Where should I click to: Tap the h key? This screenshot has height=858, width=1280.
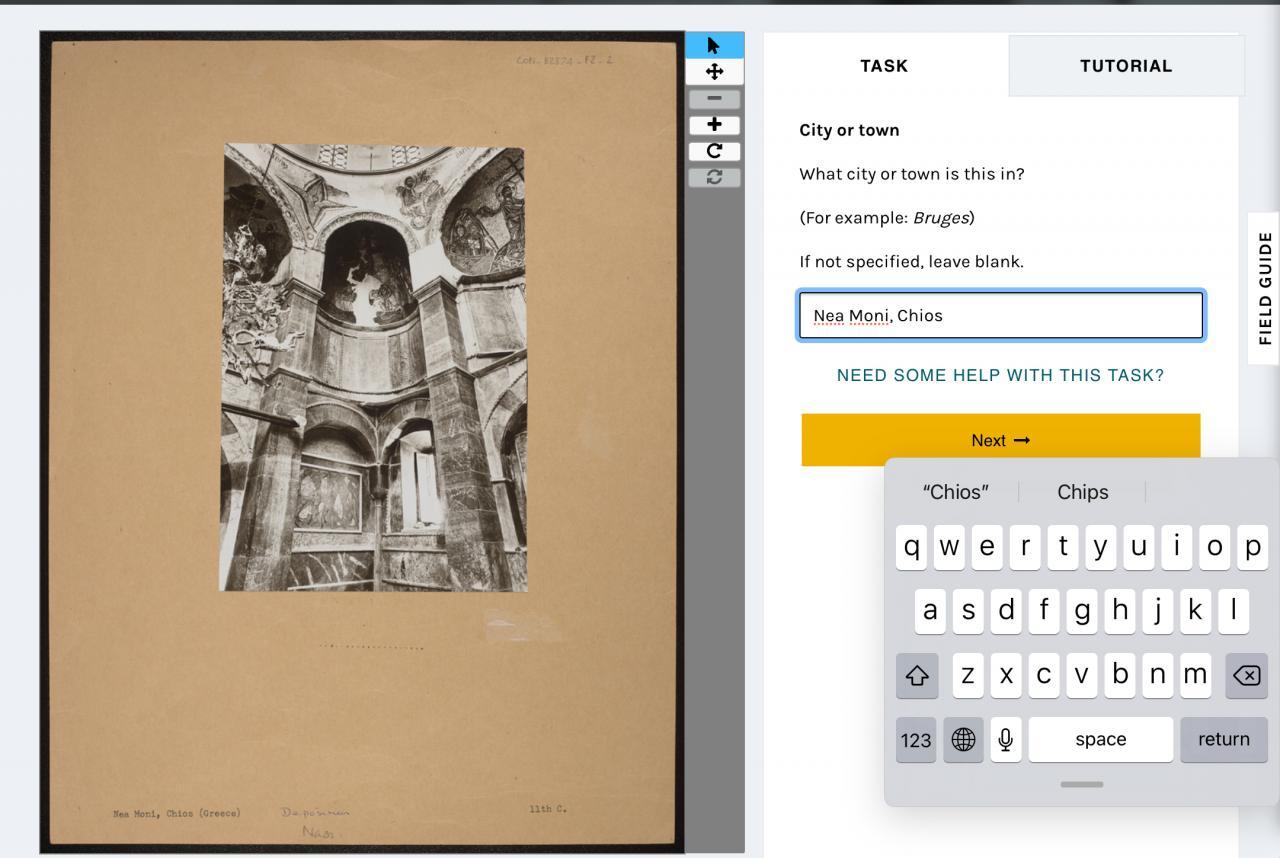1120,610
